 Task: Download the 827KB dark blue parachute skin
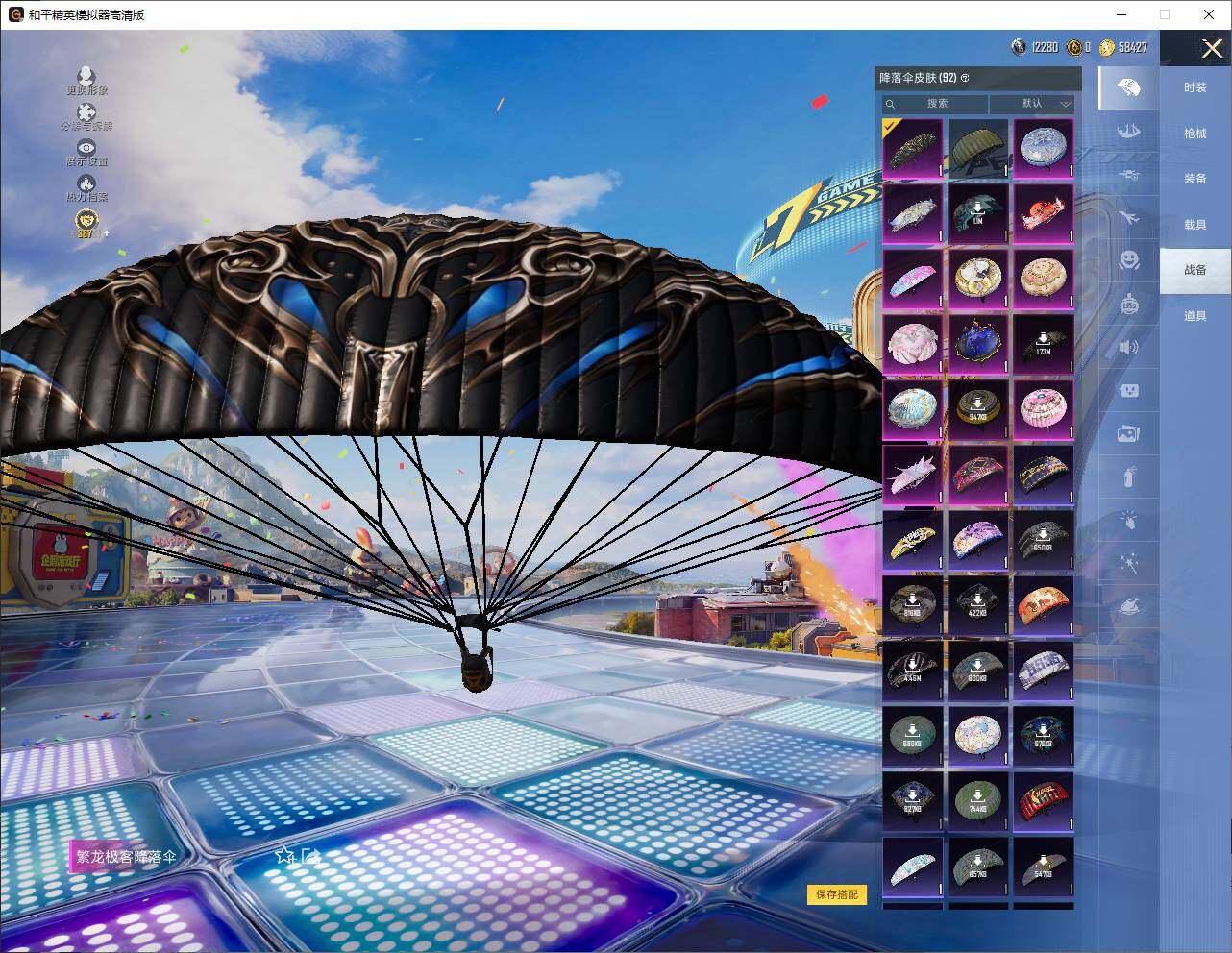[913, 801]
